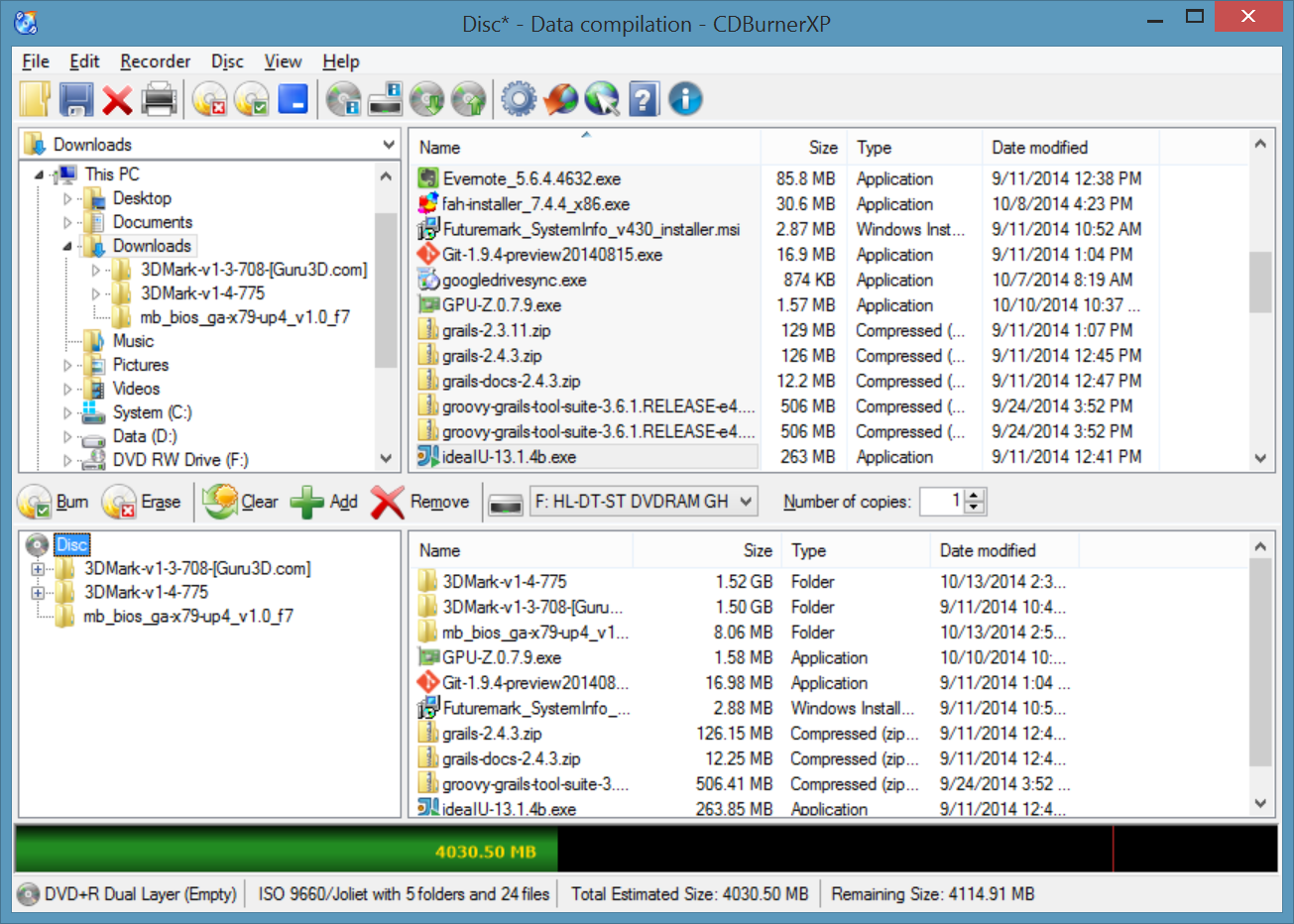
Task: Click the disc with green up arrow icon
Action: pyautogui.click(x=468, y=99)
